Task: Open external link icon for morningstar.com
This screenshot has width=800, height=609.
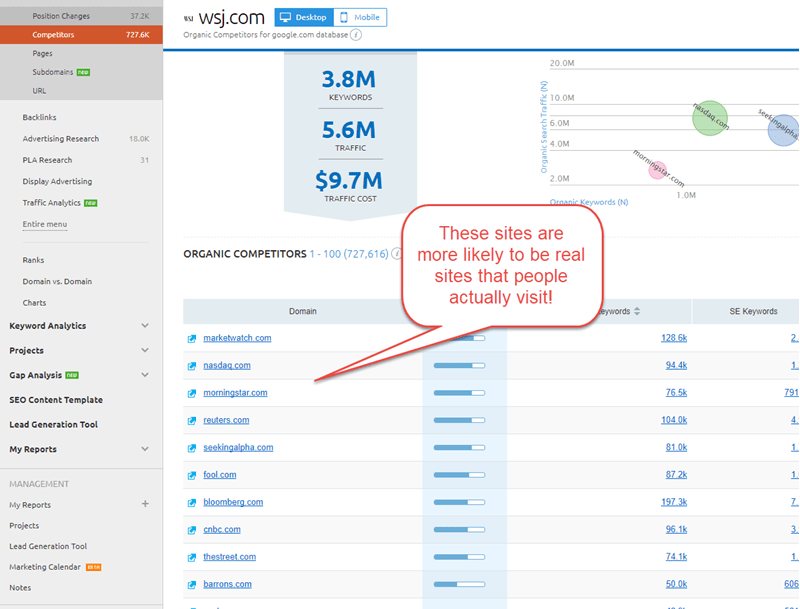Action: [x=192, y=393]
